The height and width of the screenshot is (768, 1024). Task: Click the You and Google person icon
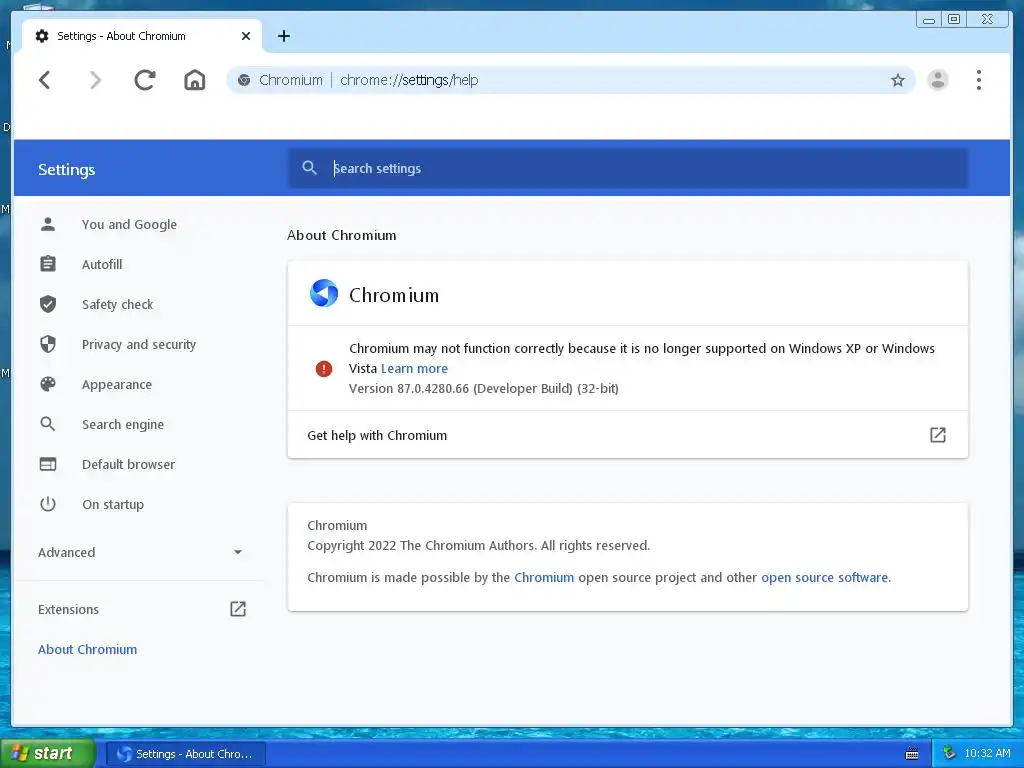[48, 224]
